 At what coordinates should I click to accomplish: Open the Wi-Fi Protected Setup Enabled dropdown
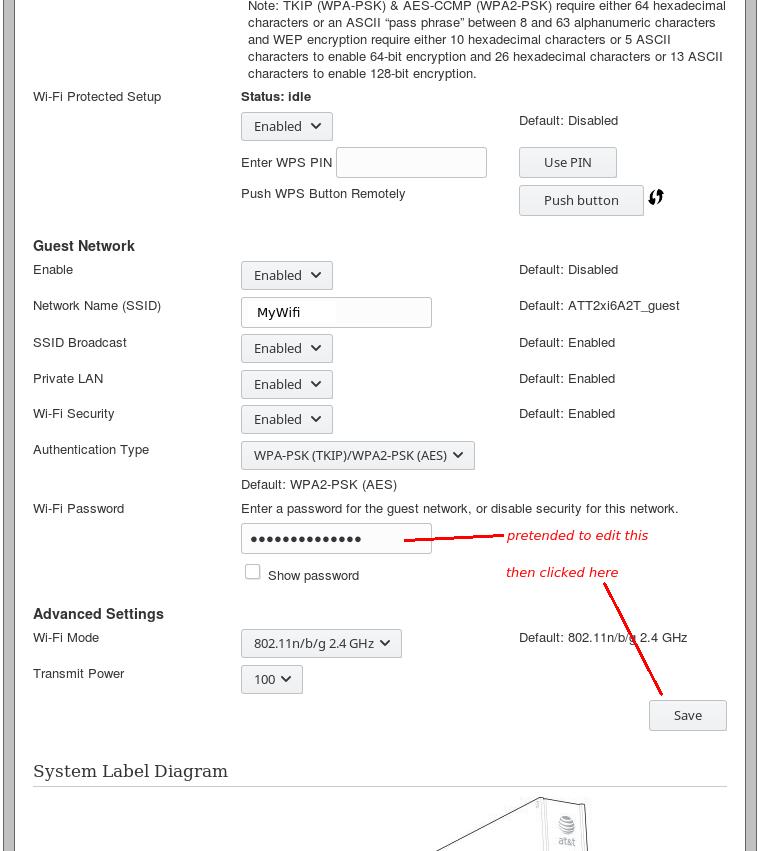[287, 127]
